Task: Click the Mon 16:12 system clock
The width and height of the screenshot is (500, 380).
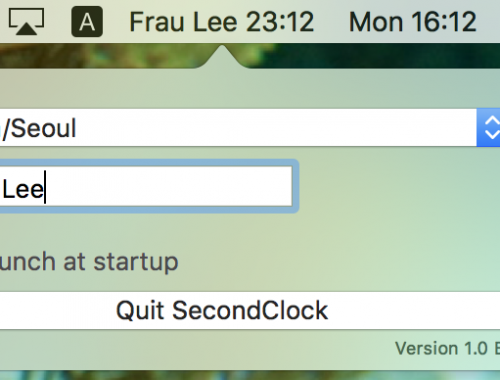Action: tap(413, 22)
